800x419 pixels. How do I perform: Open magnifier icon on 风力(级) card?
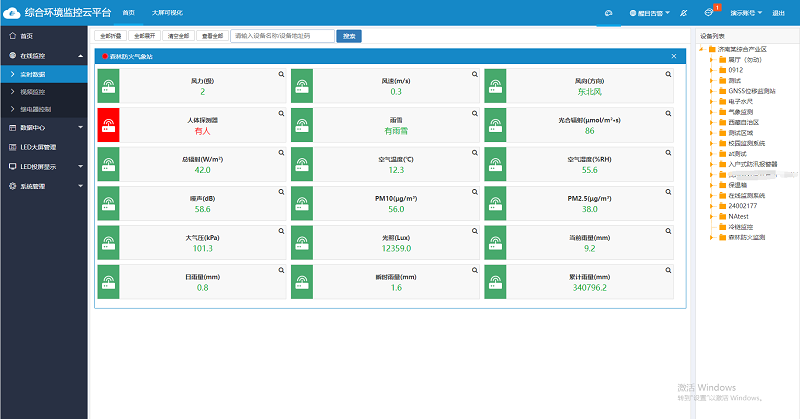(x=281, y=75)
